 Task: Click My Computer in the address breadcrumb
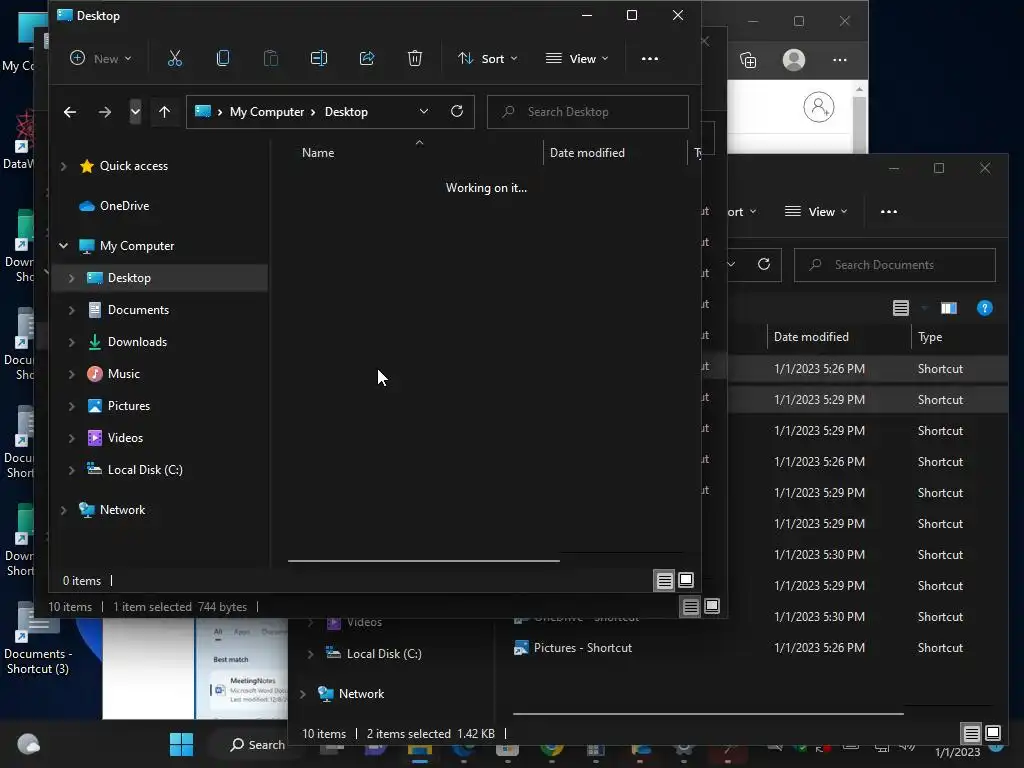(266, 112)
